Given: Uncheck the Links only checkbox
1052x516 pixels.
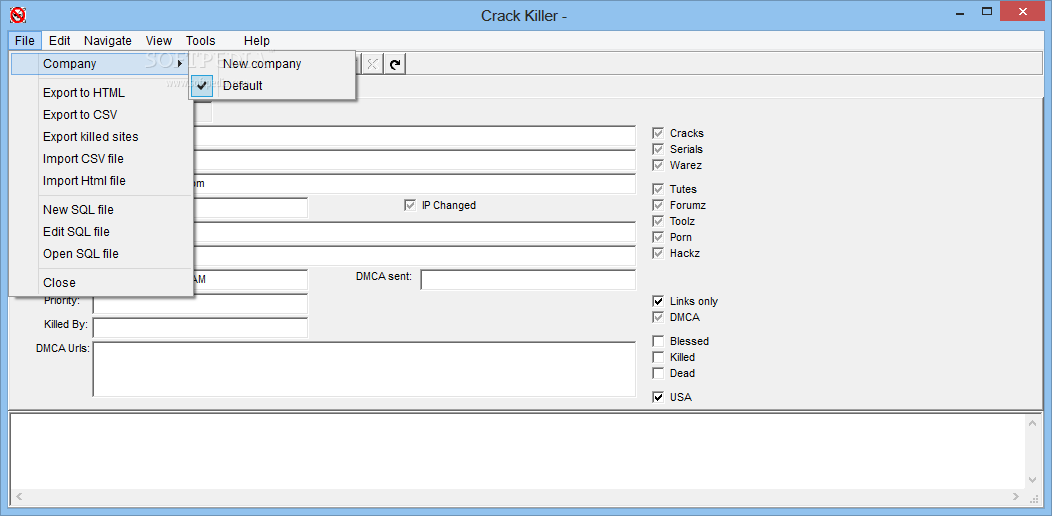Looking at the screenshot, I should tap(658, 301).
